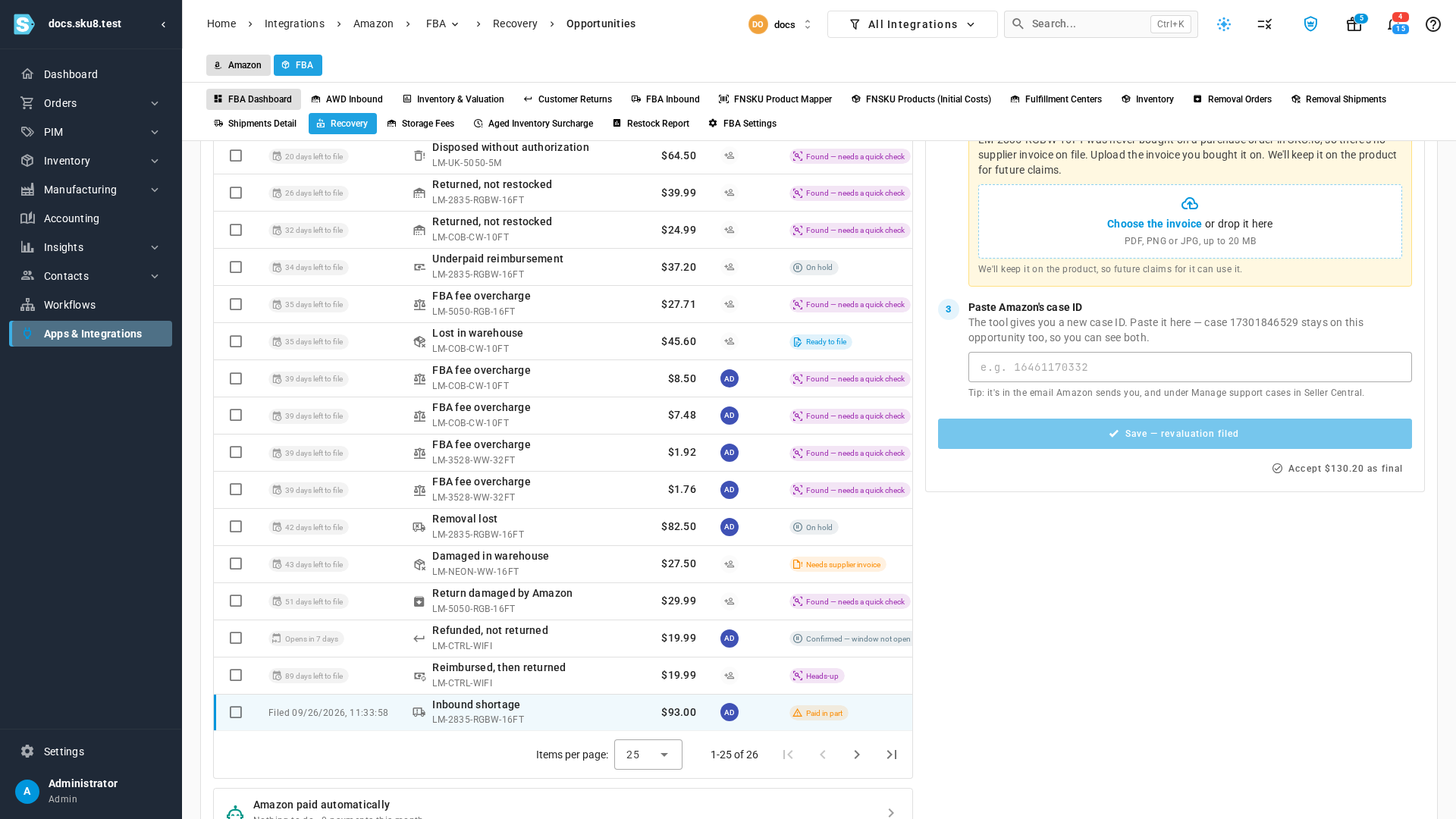Image resolution: width=1456 pixels, height=819 pixels.
Task: Open Integrations in the breadcrumb
Action: coord(294,24)
